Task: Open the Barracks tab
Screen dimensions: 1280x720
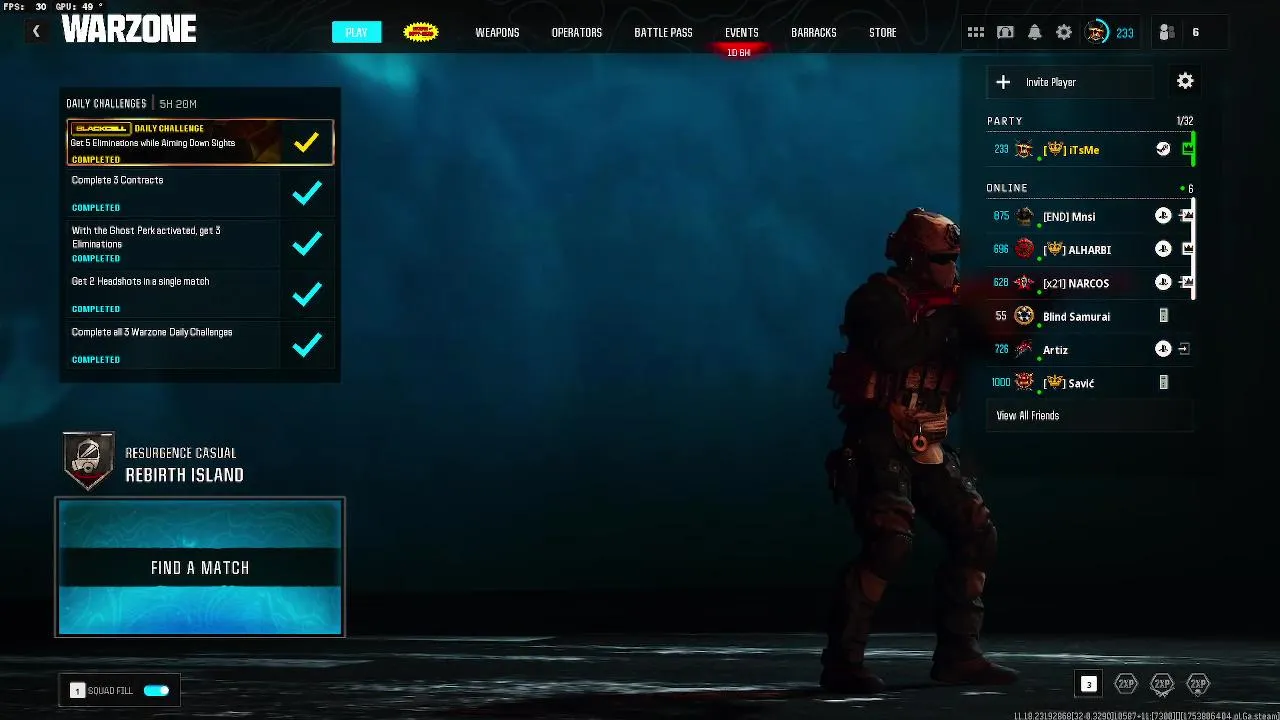Action: 814,32
